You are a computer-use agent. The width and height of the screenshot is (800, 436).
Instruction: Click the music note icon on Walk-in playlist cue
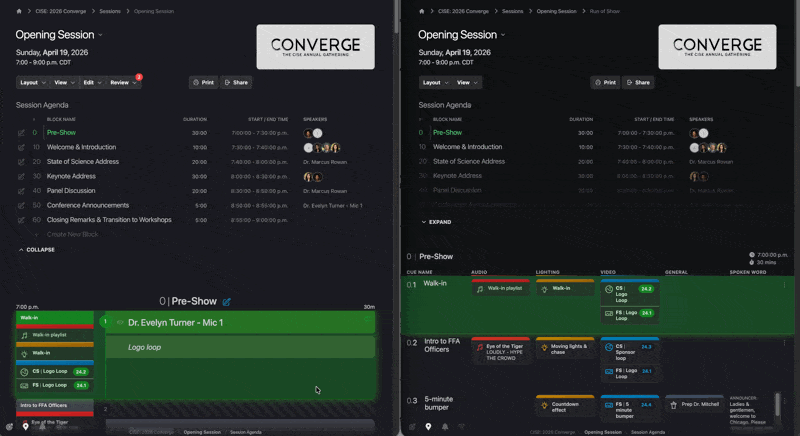click(480, 289)
